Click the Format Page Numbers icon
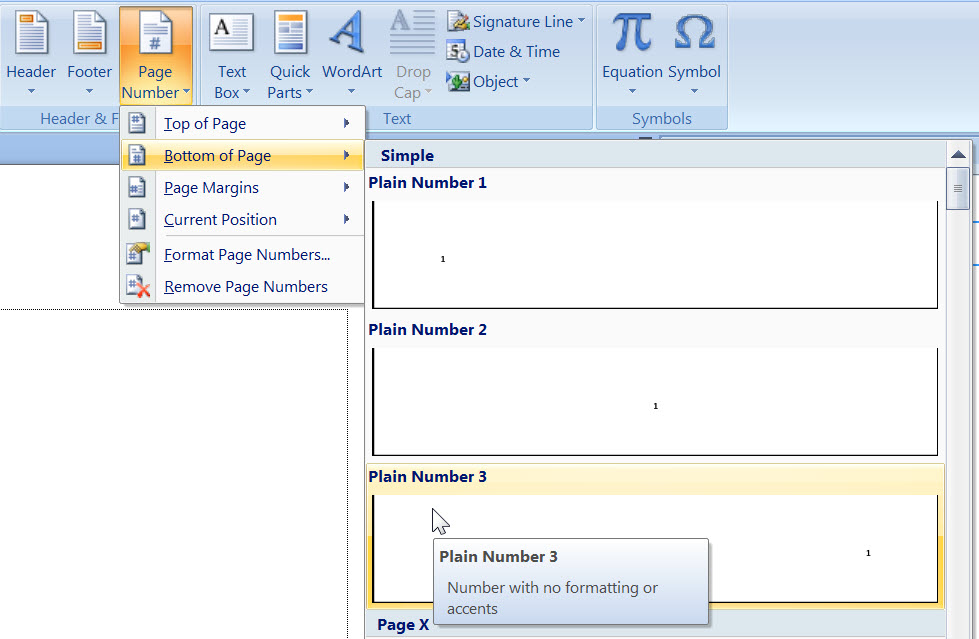This screenshot has height=639, width=979. point(138,254)
